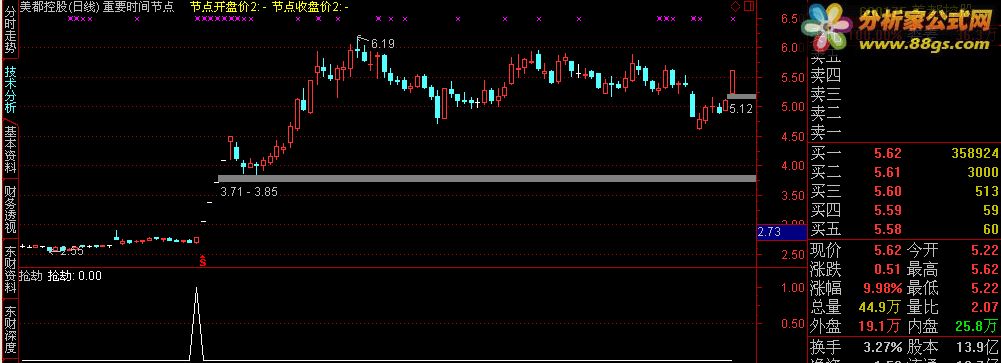Click the 现价 label

point(826,249)
